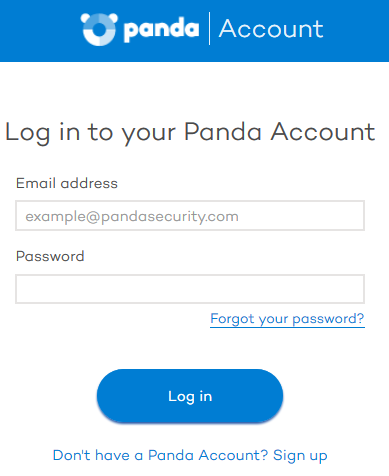The height and width of the screenshot is (476, 389).
Task: Focus the Password input box
Action: pyautogui.click(x=190, y=289)
